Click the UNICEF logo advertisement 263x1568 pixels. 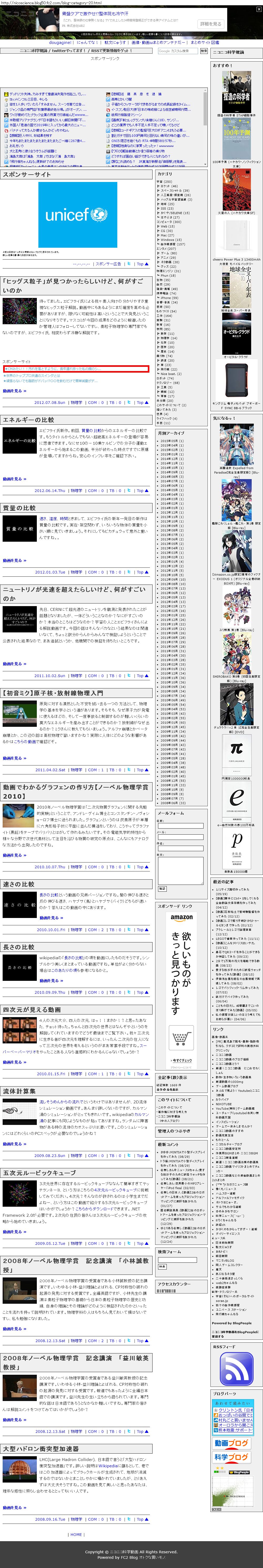77,214
